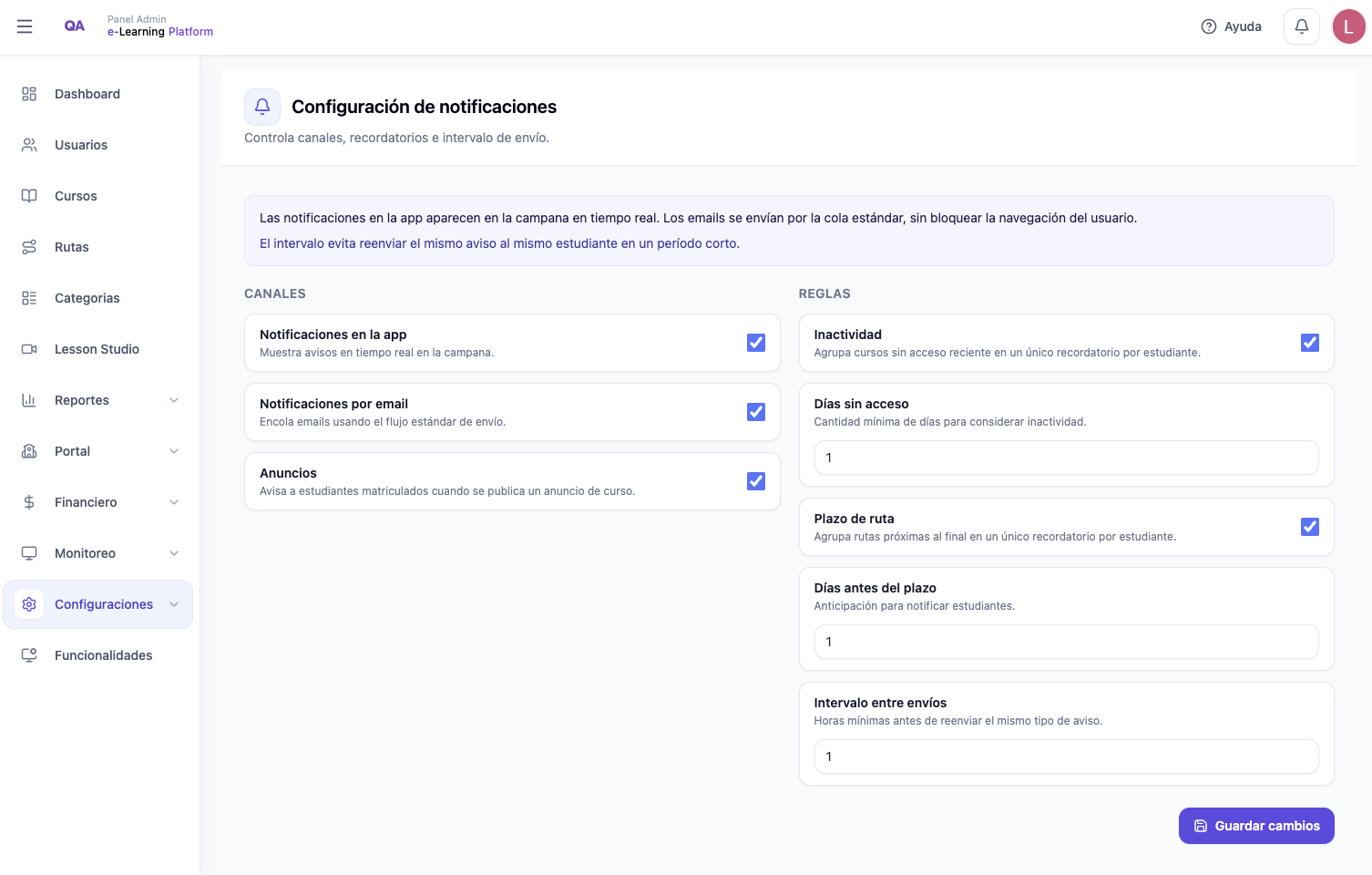This screenshot has height=875, width=1372.
Task: Open the Ayuda help link
Action: click(1231, 26)
